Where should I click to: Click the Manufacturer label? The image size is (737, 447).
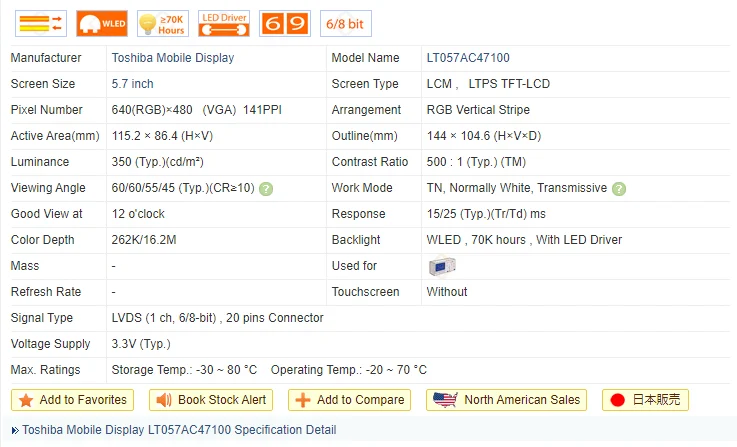pos(46,58)
